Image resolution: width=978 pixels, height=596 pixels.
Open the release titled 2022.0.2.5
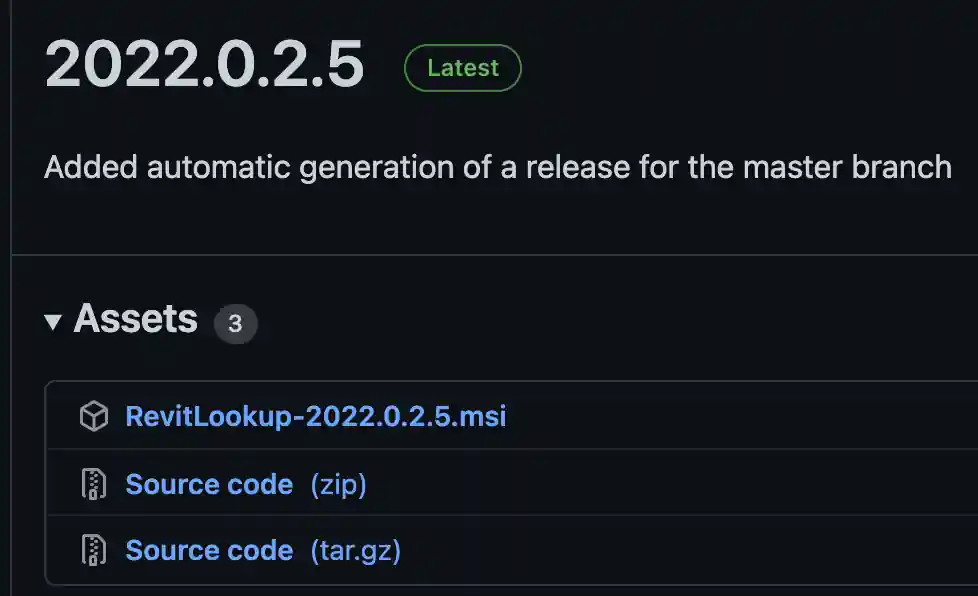tap(205, 66)
